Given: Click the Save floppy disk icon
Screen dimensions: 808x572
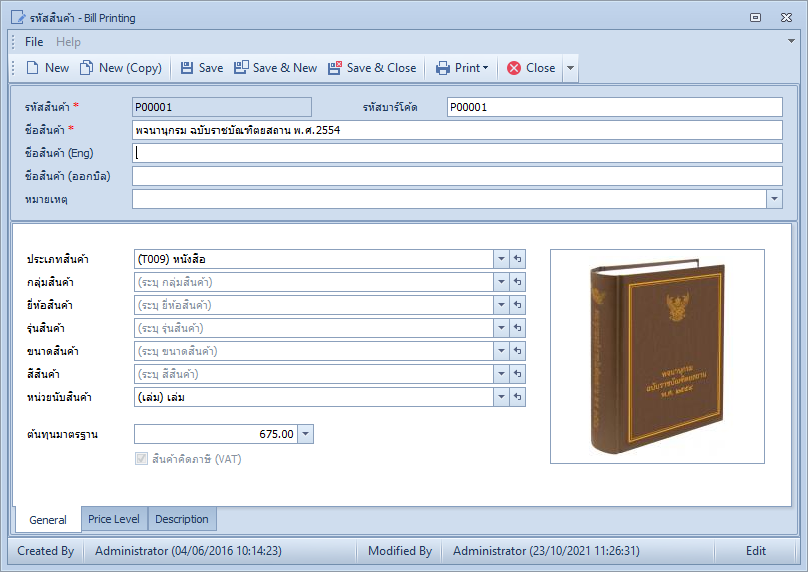Looking at the screenshot, I should (x=187, y=68).
